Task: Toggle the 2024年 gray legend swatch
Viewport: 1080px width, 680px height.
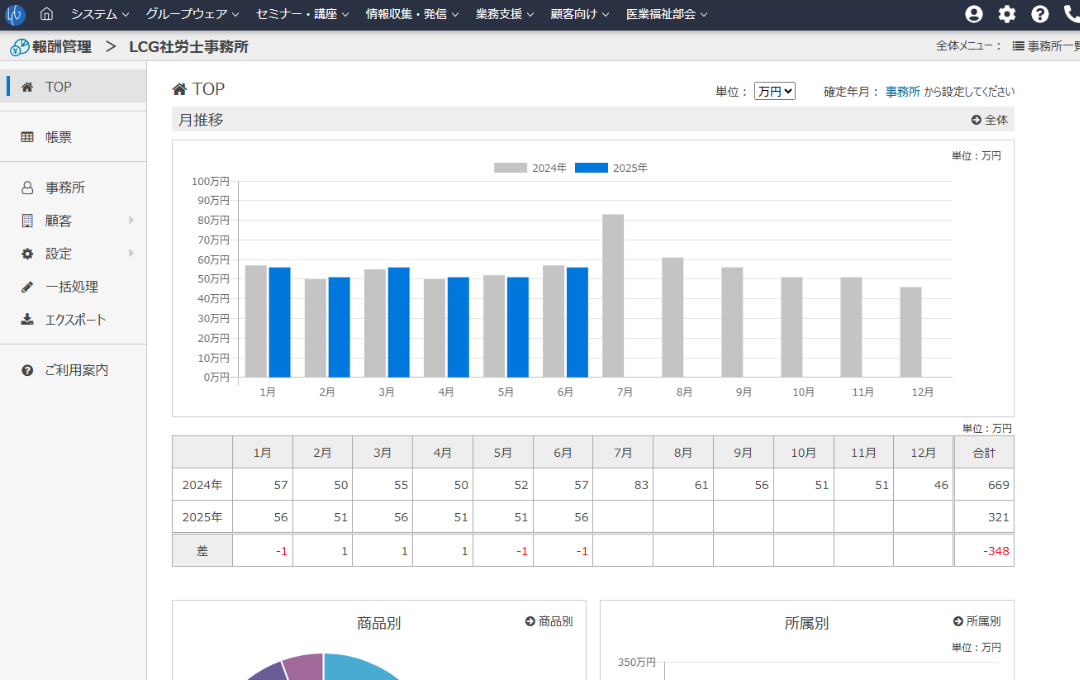Action: tap(510, 168)
